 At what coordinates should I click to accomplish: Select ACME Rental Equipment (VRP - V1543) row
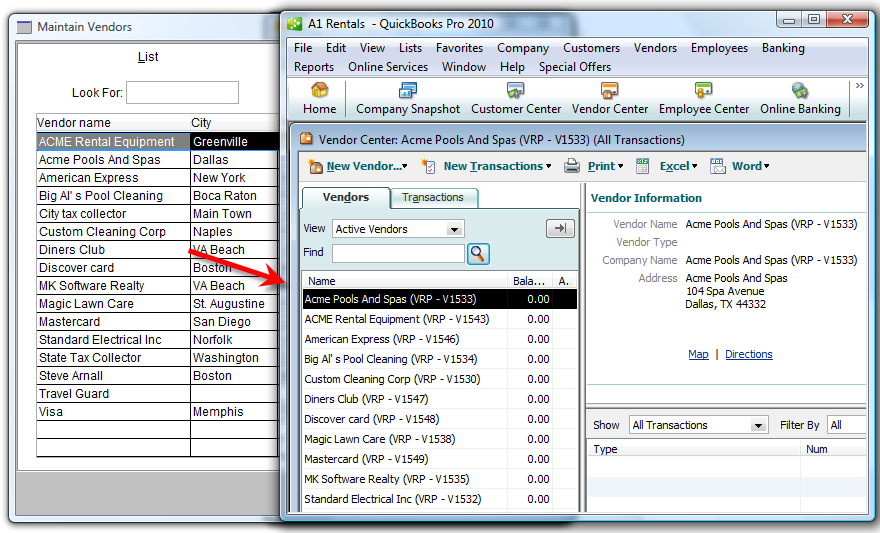[x=439, y=319]
